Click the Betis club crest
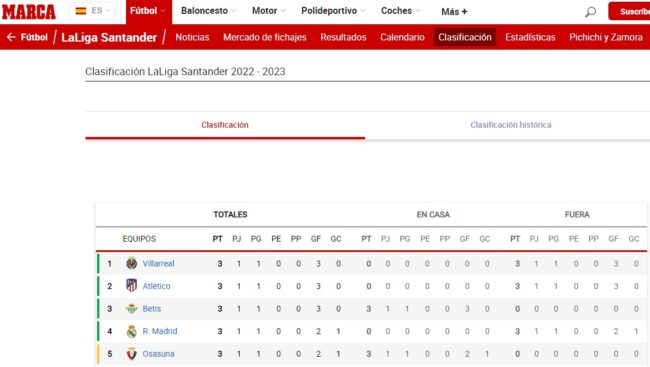This screenshot has height=367, width=650. 131,309
